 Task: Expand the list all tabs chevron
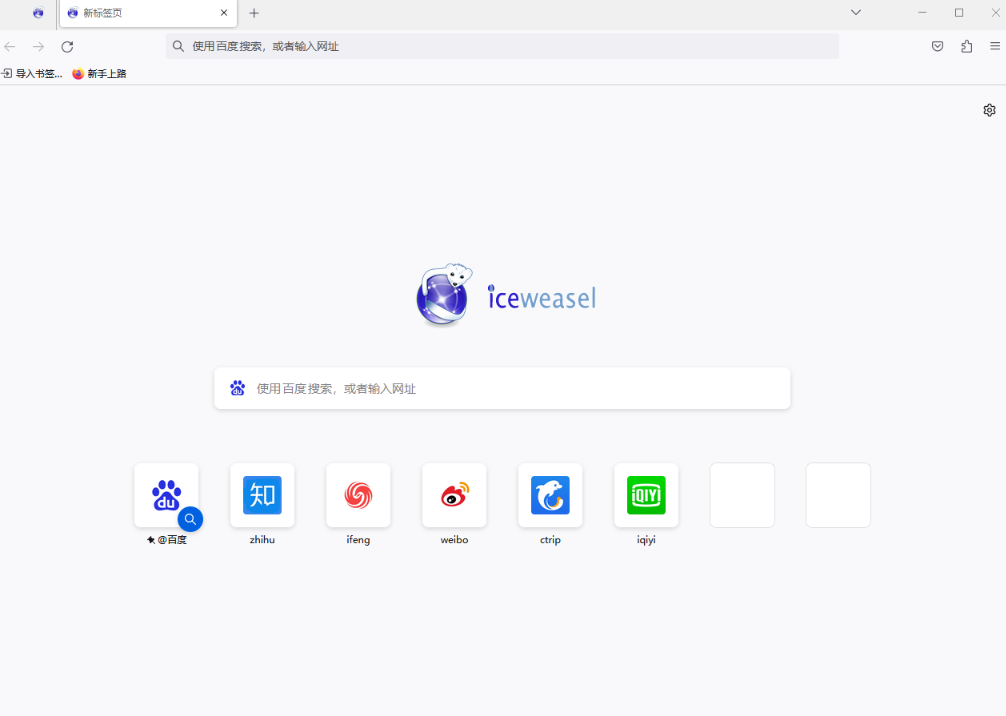(x=856, y=12)
